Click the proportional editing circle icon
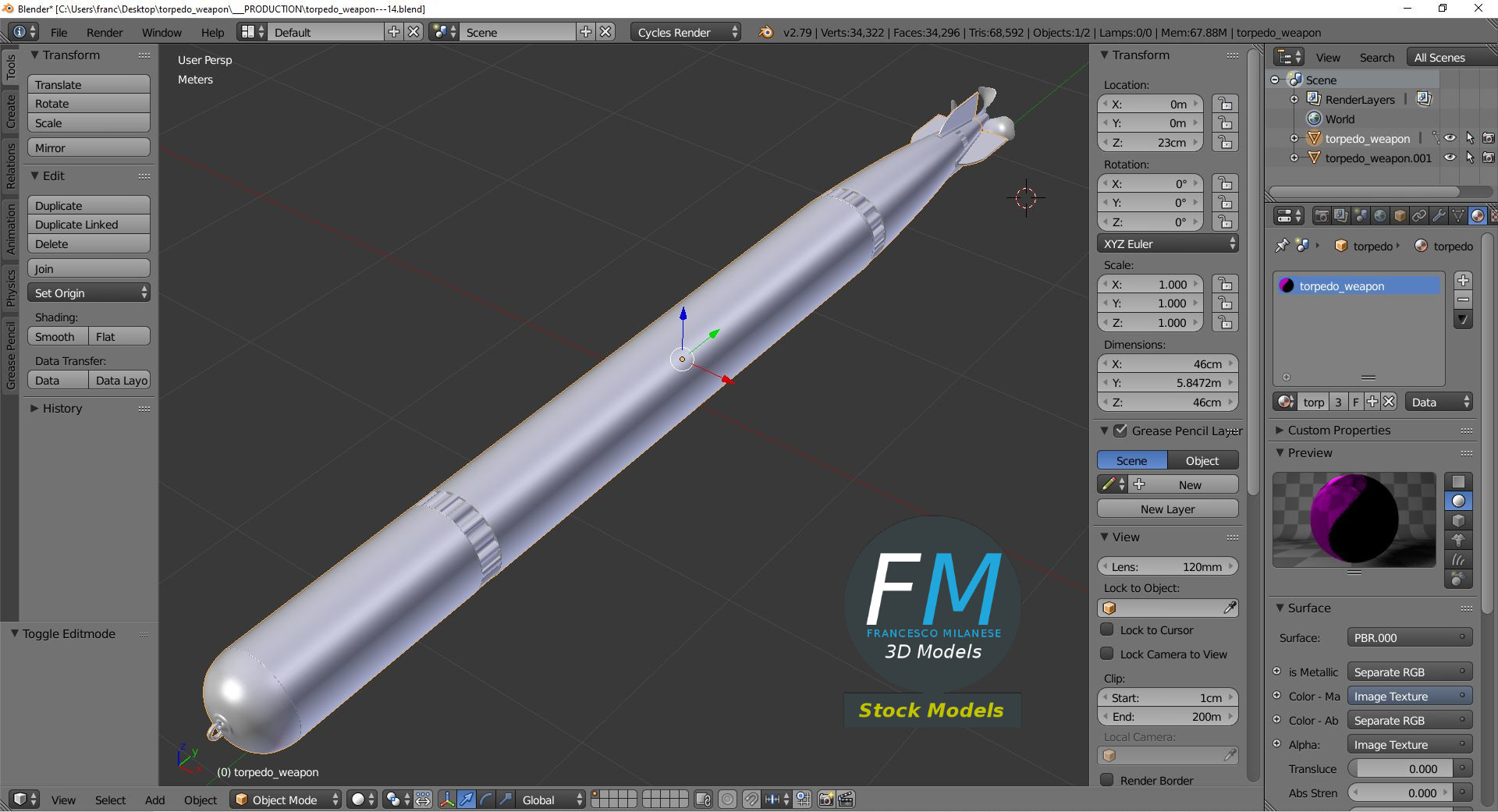This screenshot has width=1498, height=812. coord(727,800)
